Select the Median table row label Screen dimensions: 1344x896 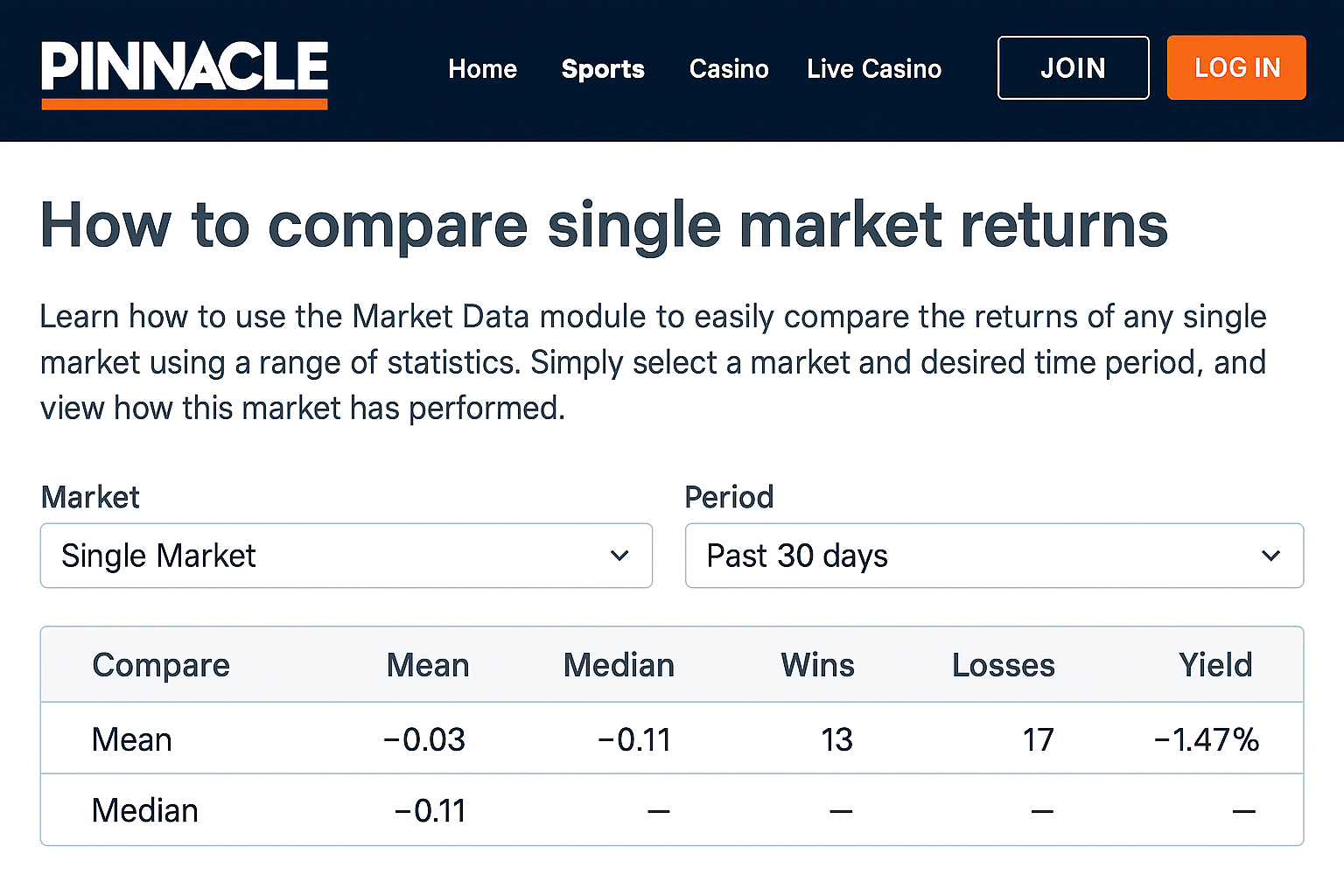click(x=145, y=810)
